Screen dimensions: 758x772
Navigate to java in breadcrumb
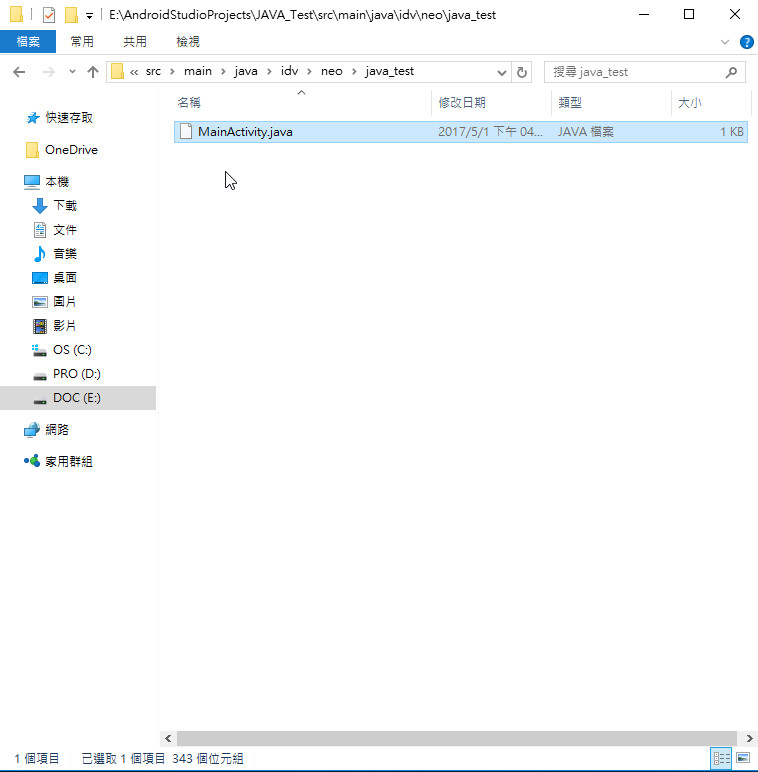point(246,71)
